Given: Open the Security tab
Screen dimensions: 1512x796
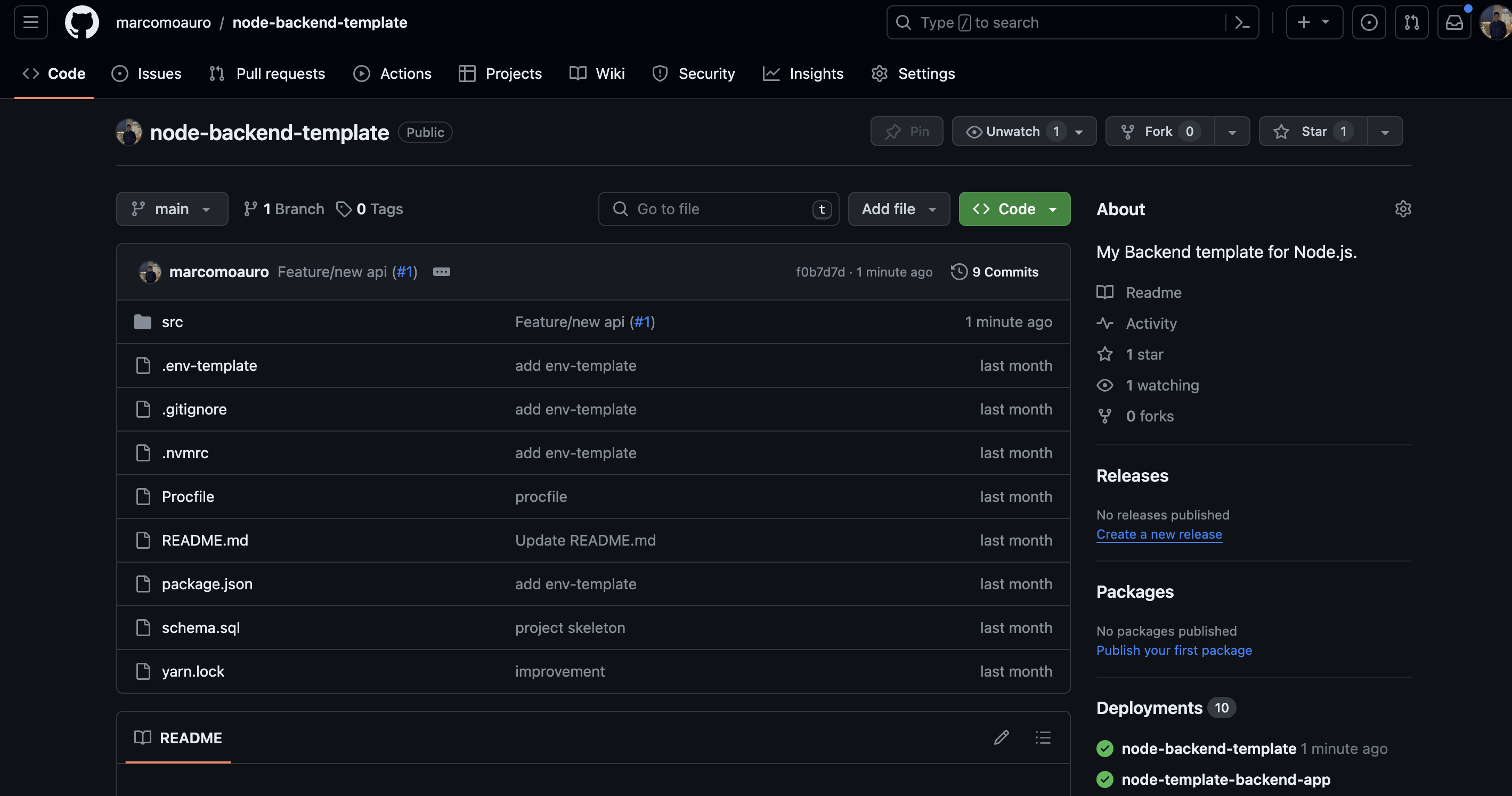Looking at the screenshot, I should 694,74.
